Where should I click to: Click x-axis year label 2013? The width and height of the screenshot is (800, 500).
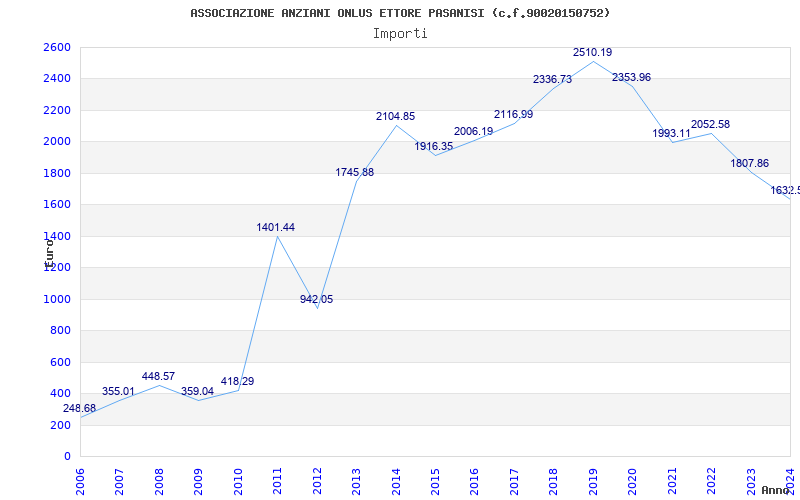point(356,481)
